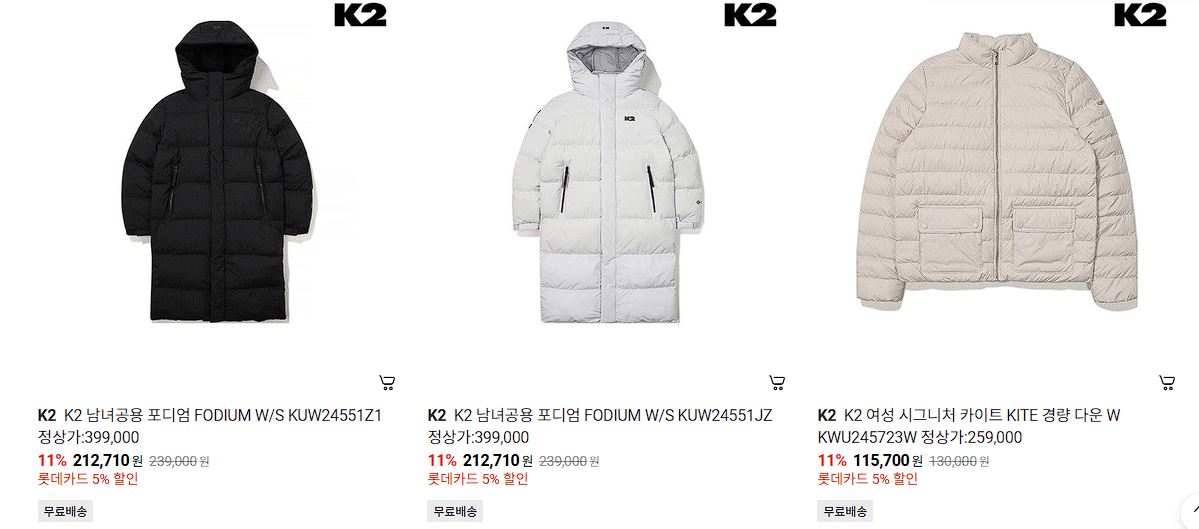Add black FODIUM coat to cart

pos(387,382)
